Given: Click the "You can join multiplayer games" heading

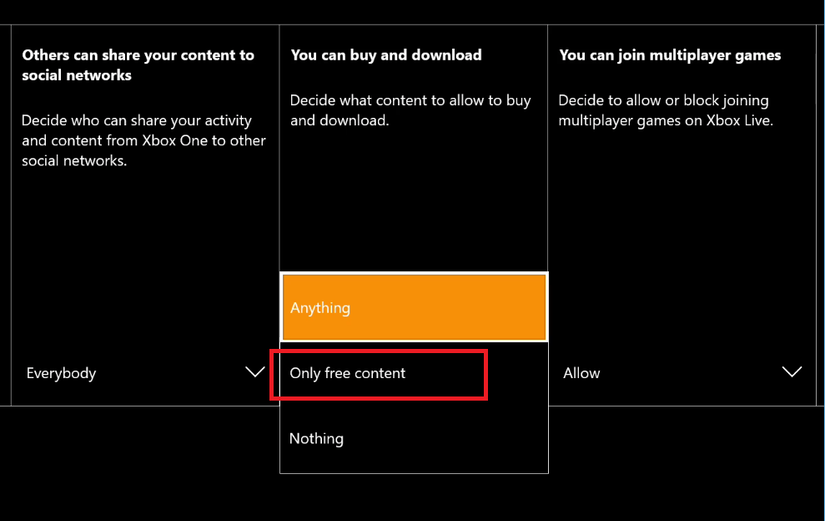Looking at the screenshot, I should [670, 55].
